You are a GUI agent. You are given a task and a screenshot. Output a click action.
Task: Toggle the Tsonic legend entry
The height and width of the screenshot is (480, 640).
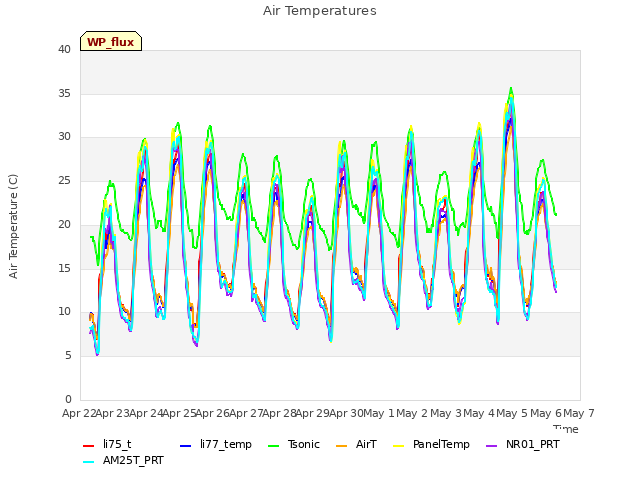click(x=294, y=444)
